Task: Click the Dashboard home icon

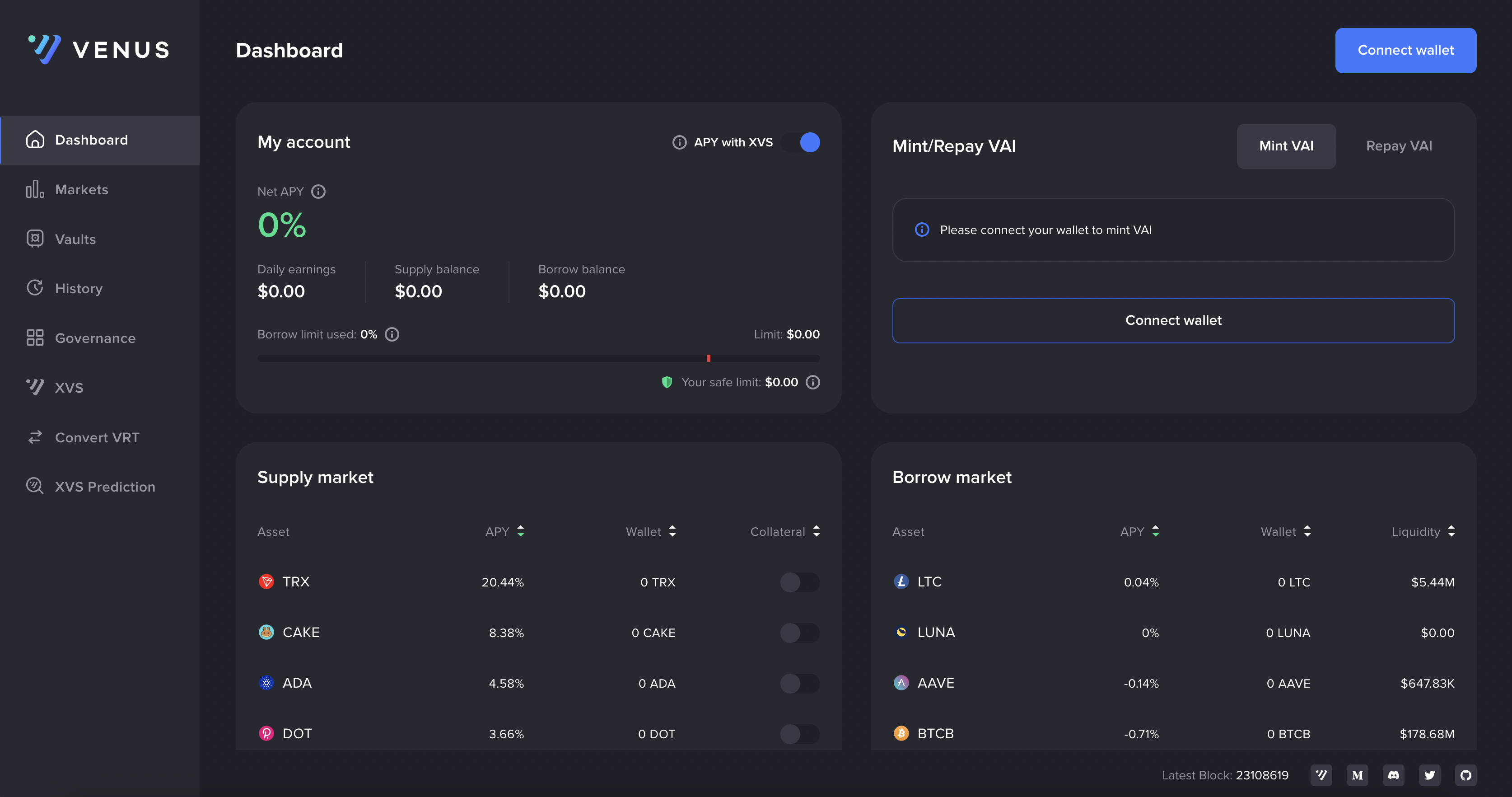Action: [35, 140]
